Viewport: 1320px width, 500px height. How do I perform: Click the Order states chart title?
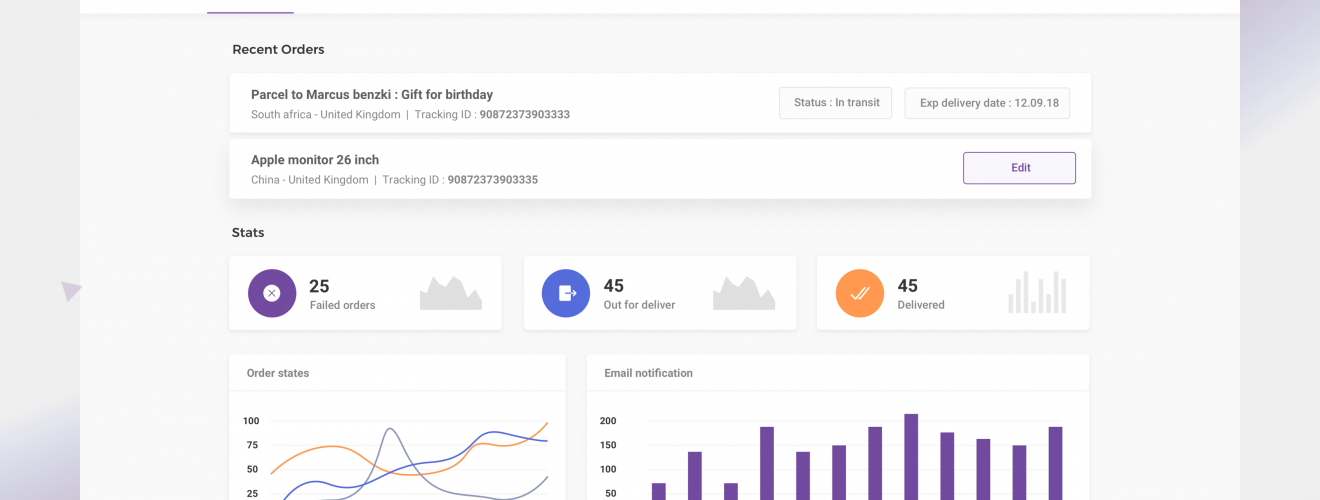(x=278, y=373)
